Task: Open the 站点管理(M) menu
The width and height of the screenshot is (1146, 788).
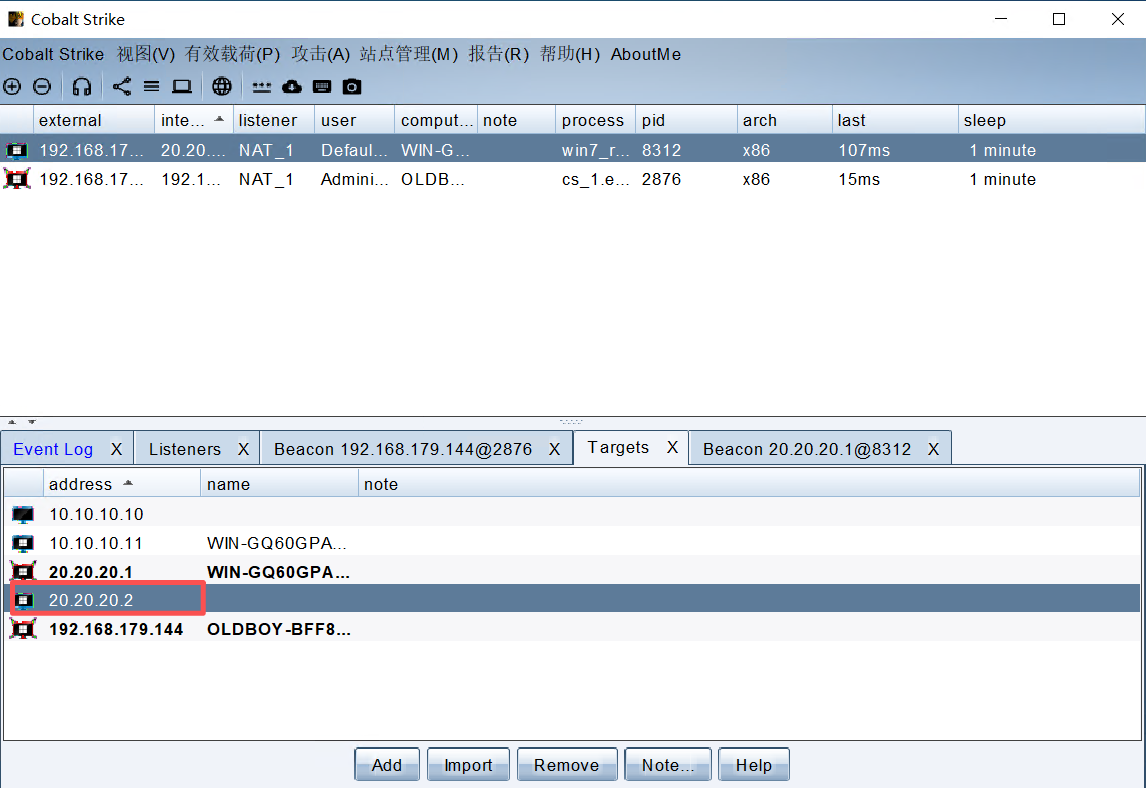Action: pyautogui.click(x=409, y=54)
